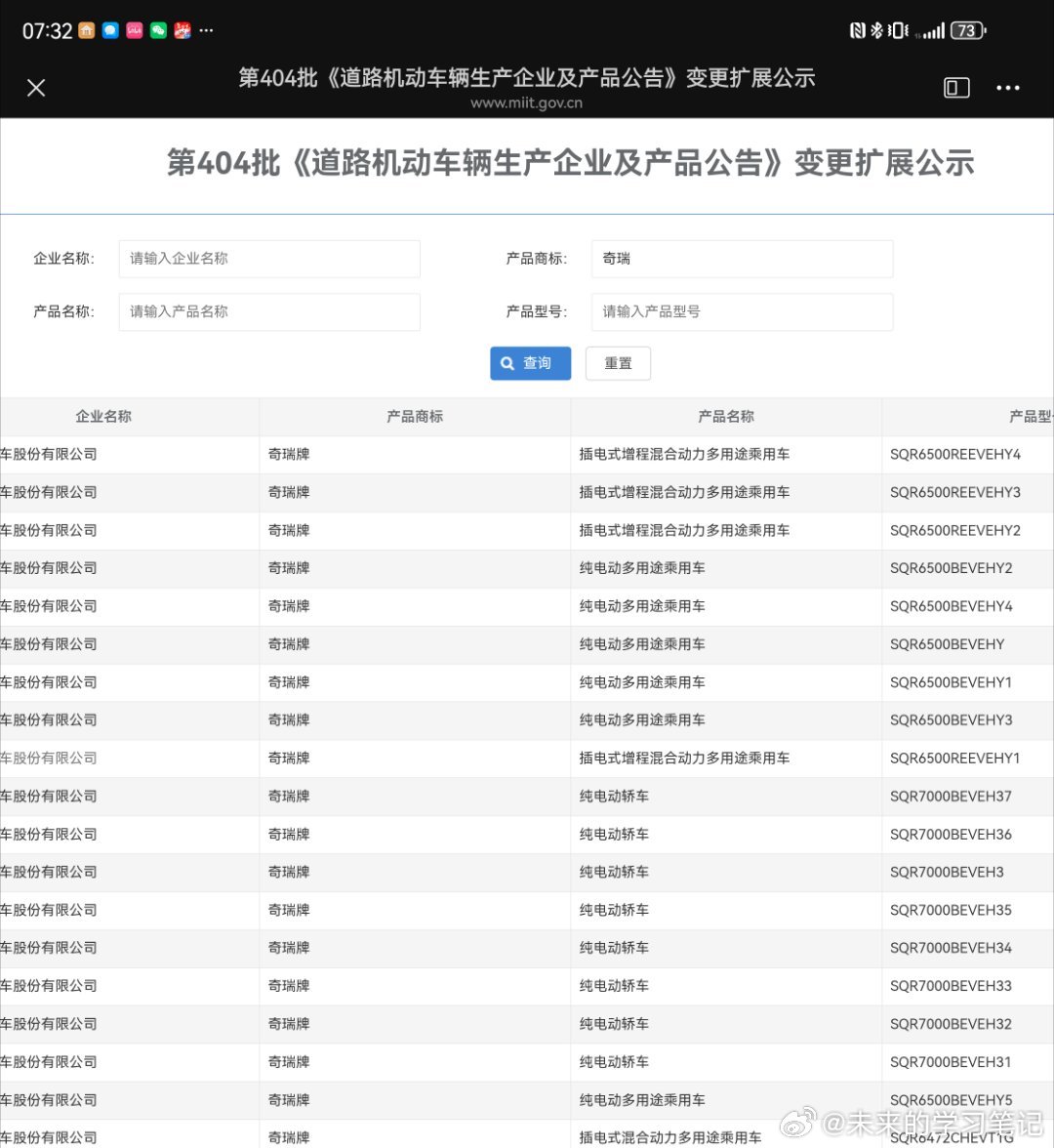Focus the 产品商标 field containing 奇瑞
The width and height of the screenshot is (1054, 1148).
[x=742, y=259]
